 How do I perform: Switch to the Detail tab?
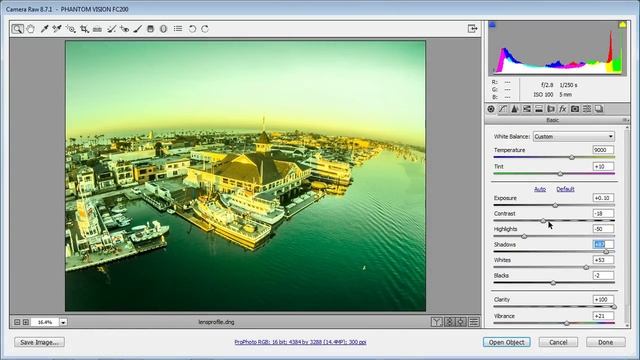[515, 109]
